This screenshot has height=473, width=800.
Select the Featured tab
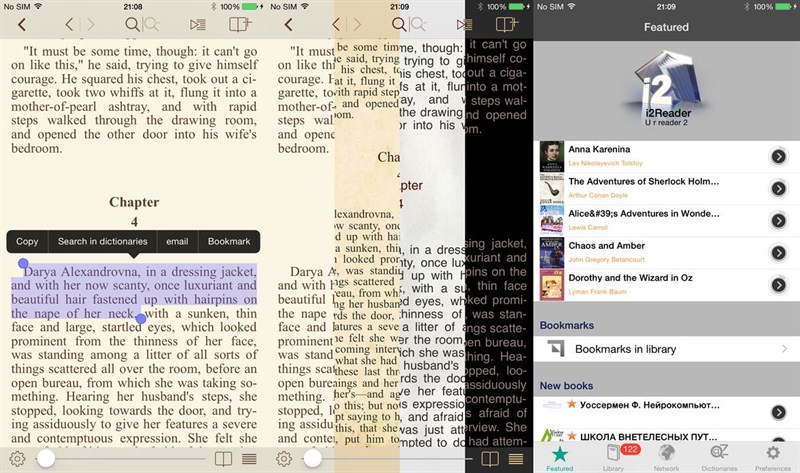(x=560, y=458)
